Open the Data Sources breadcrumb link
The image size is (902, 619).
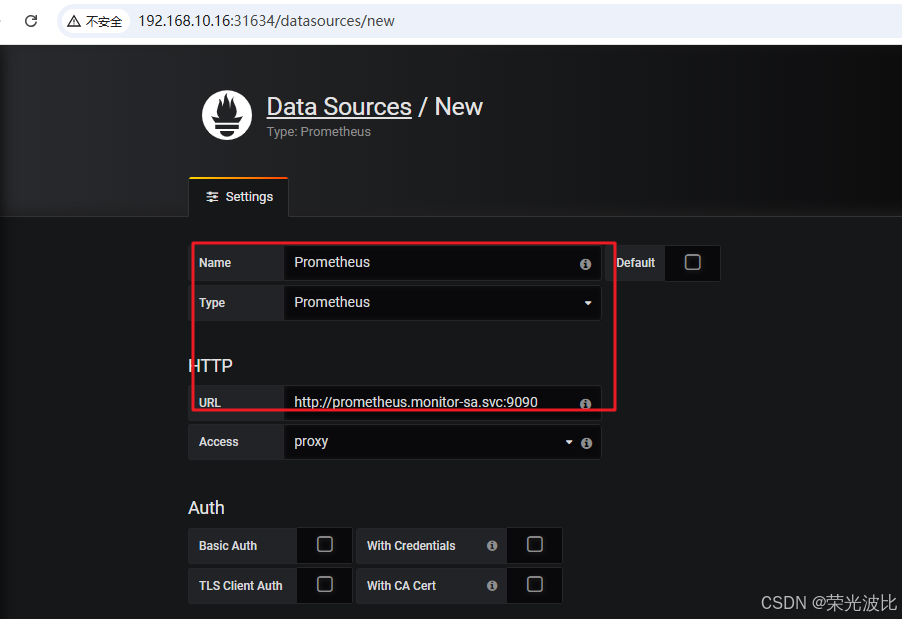pyautogui.click(x=339, y=106)
